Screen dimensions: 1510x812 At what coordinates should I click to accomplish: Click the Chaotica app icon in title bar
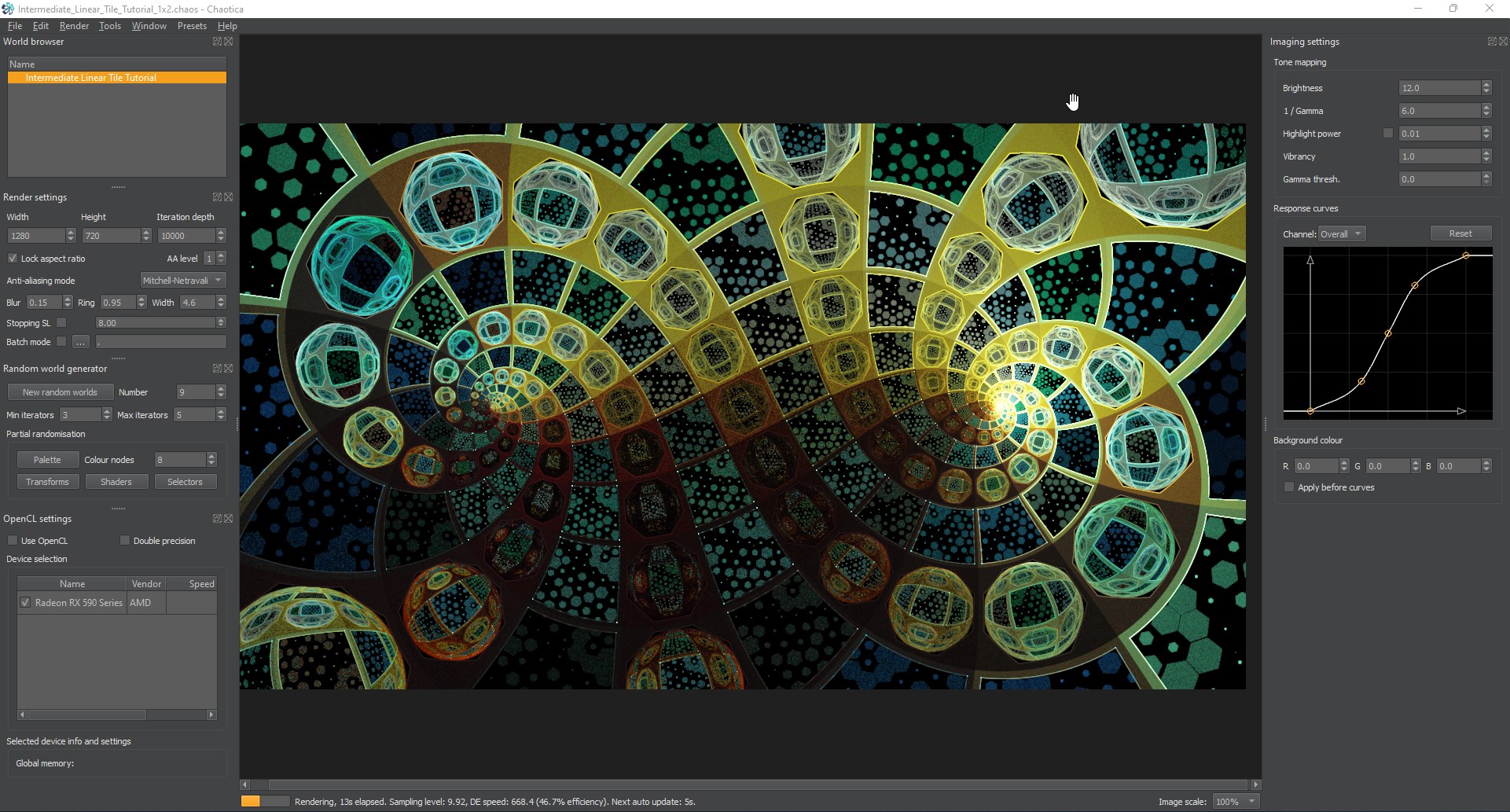pos(8,9)
